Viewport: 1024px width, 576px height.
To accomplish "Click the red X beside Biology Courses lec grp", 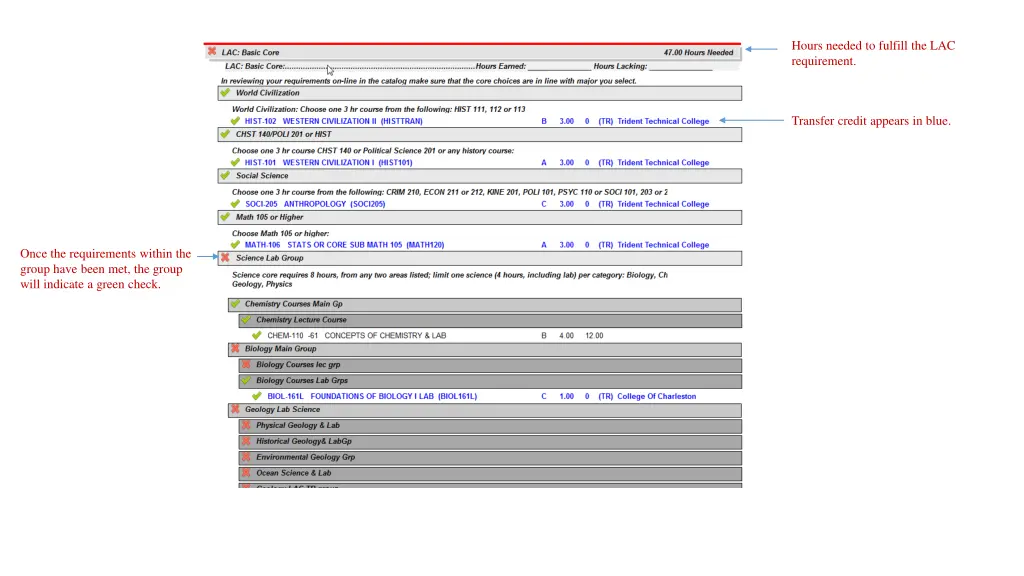I will tap(246, 364).
